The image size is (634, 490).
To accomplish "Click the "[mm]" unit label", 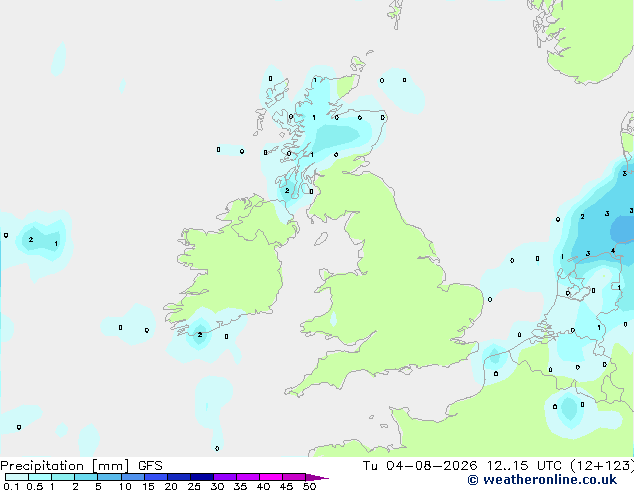I will coord(111,466).
